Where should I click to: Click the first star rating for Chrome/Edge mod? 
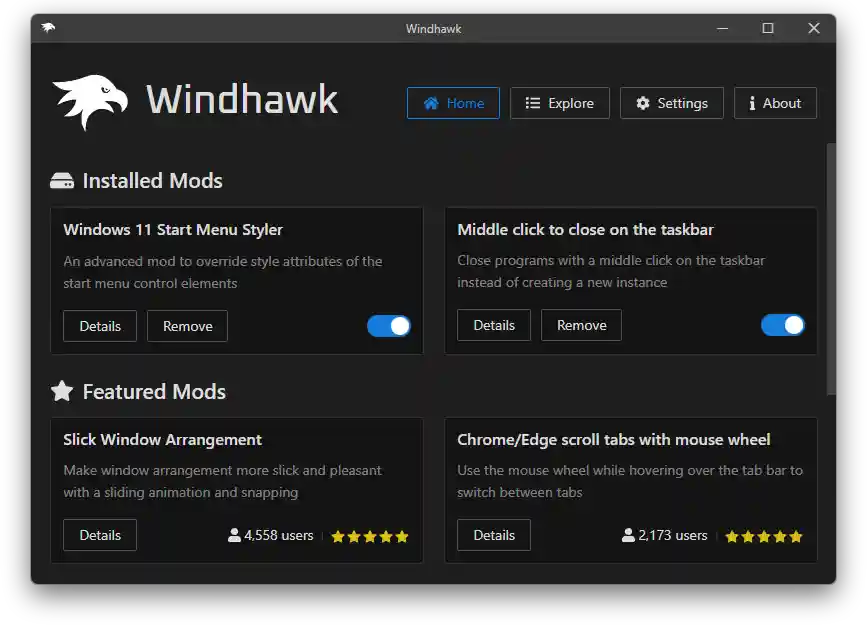pyautogui.click(x=733, y=536)
